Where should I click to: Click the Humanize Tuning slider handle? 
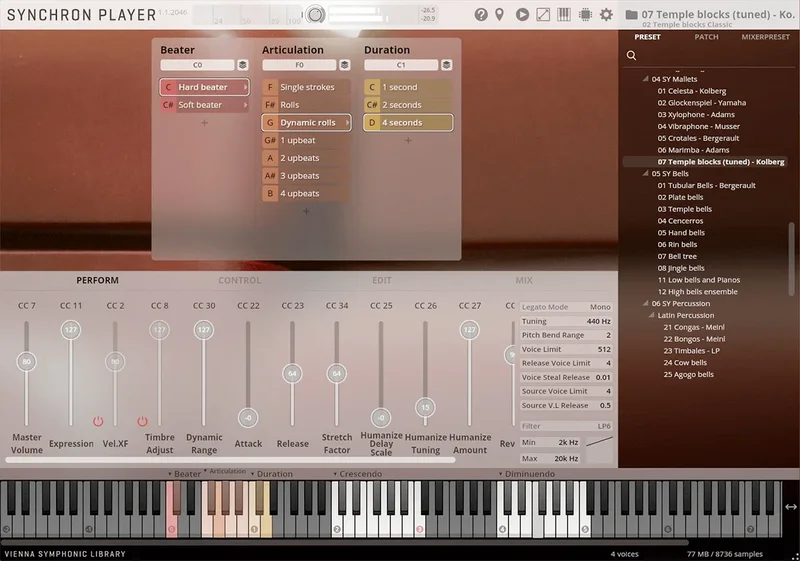426,407
